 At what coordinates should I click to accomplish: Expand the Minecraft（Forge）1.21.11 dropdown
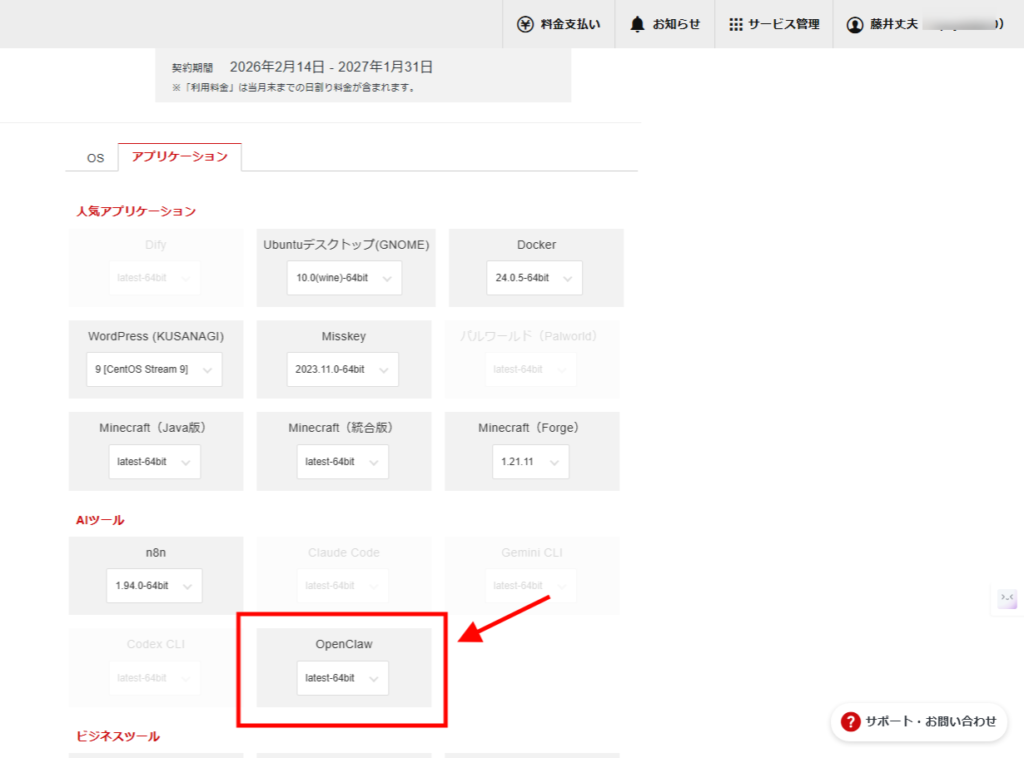(x=531, y=461)
